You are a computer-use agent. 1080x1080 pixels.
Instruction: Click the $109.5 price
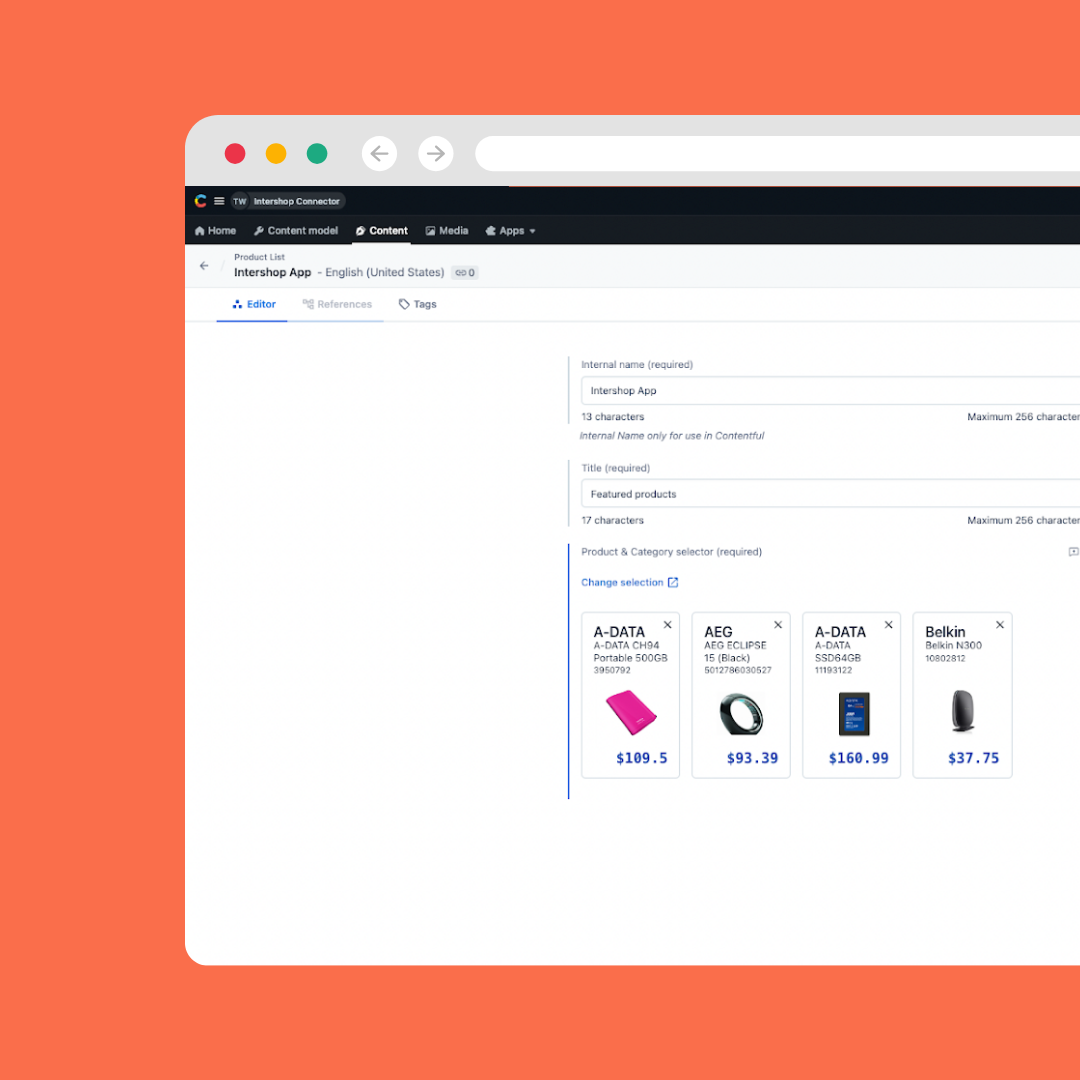641,758
